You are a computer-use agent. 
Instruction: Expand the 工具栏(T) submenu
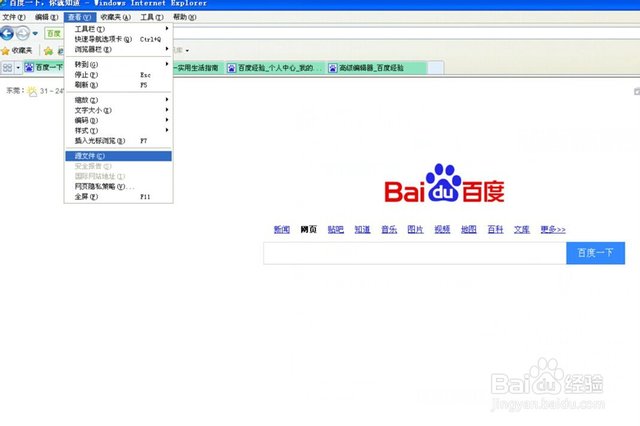click(118, 29)
